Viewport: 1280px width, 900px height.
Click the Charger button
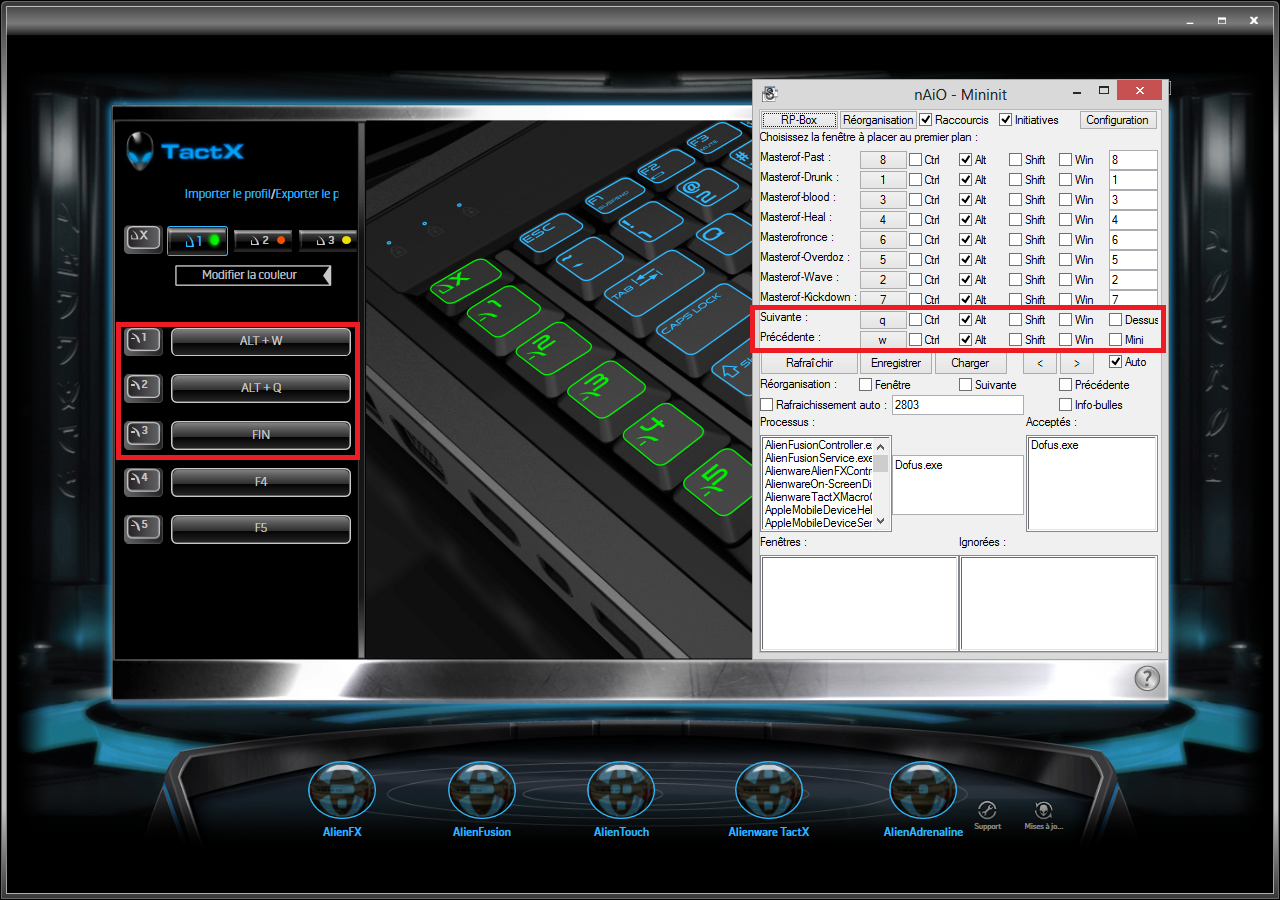970,363
